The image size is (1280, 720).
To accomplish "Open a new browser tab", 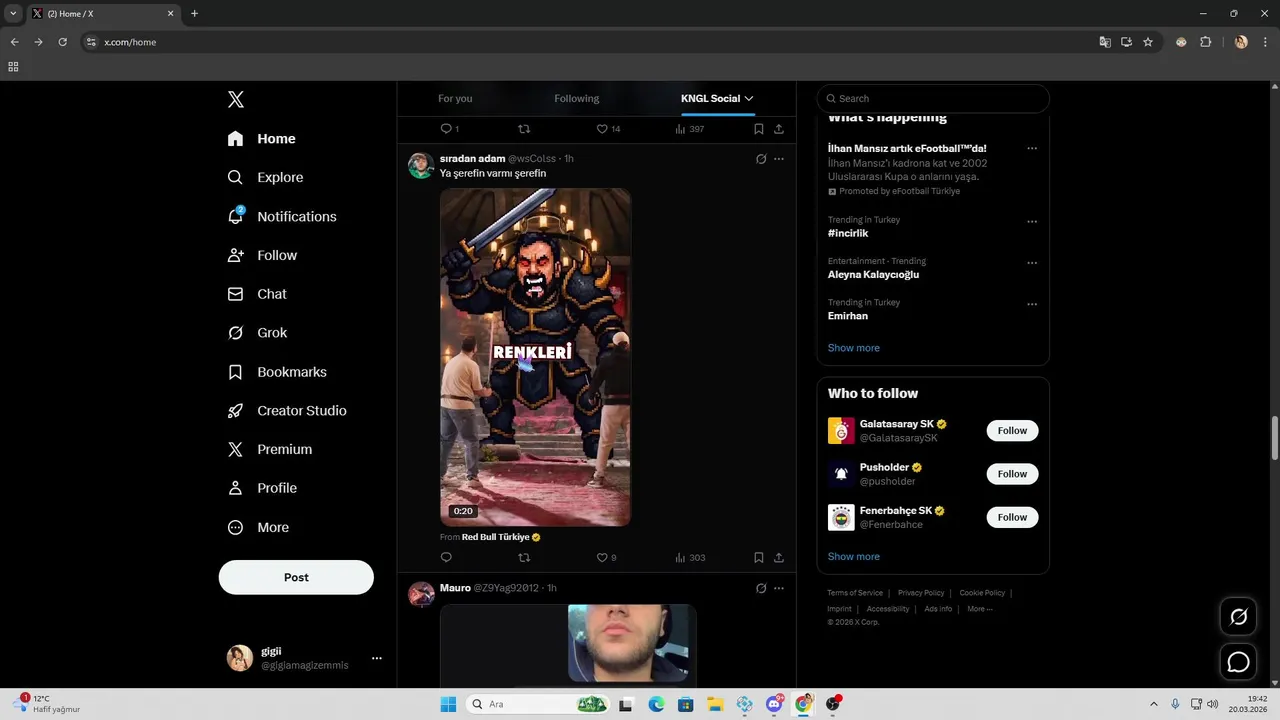I will (194, 14).
